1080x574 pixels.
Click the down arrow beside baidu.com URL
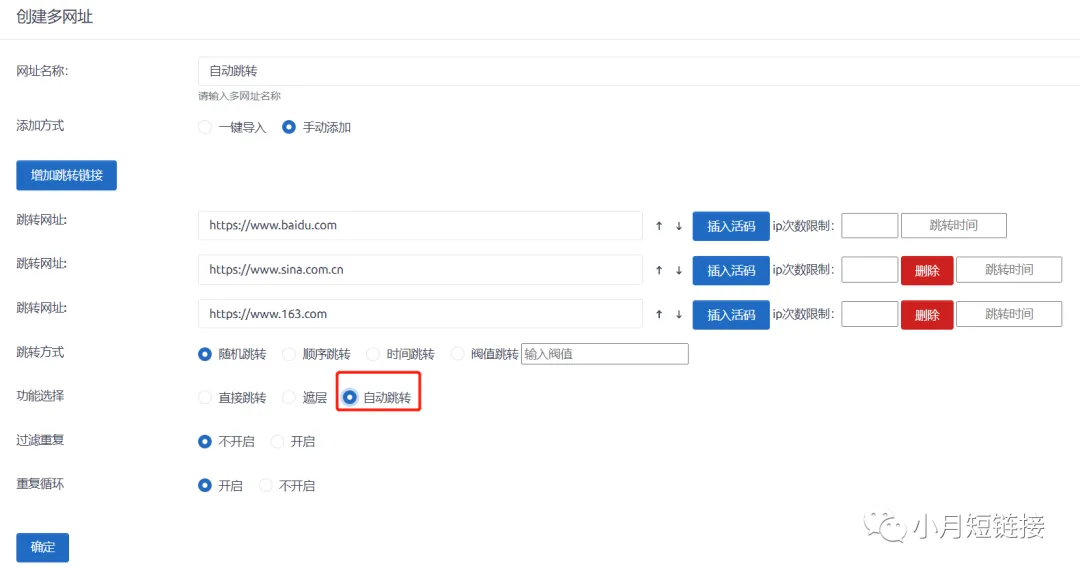click(x=679, y=226)
